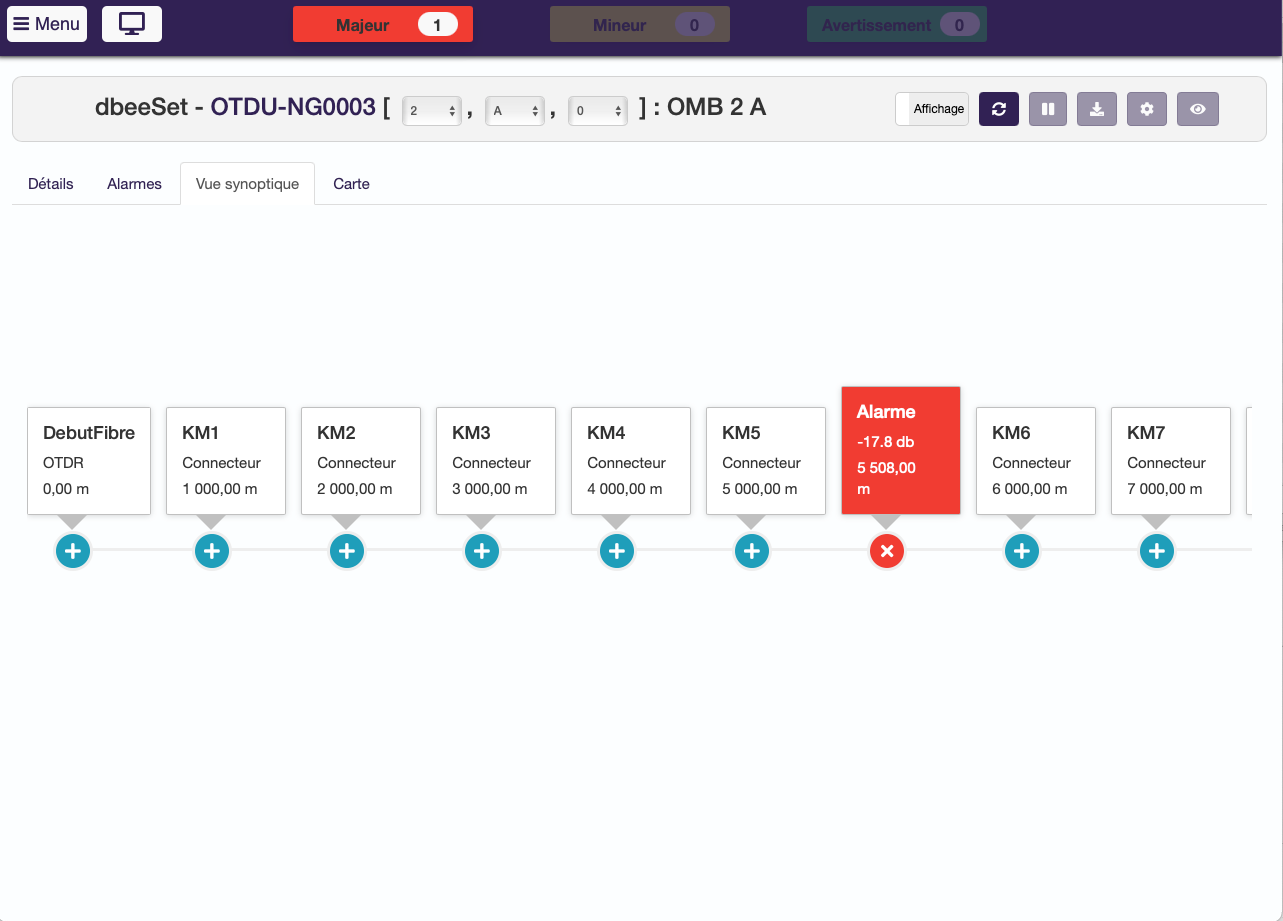Image resolution: width=1283 pixels, height=921 pixels.
Task: Click the download icon button
Action: 1096,109
